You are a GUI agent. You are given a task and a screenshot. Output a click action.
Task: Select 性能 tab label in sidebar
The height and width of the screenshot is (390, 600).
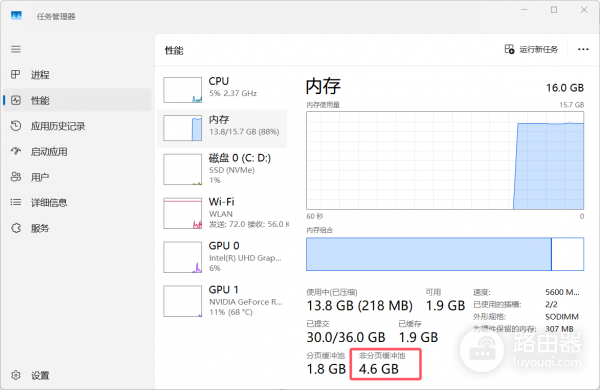(x=40, y=101)
